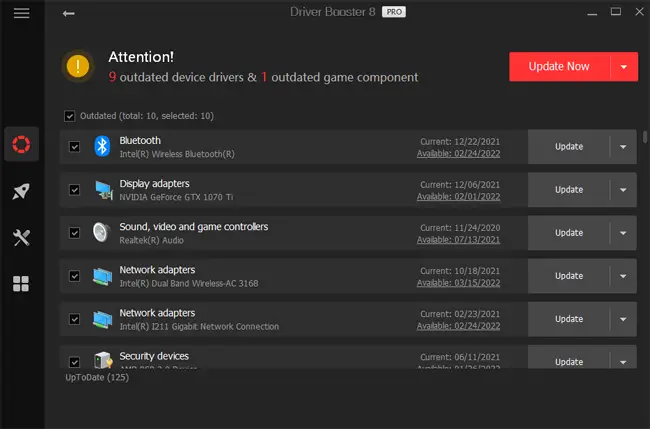
Task: Expand the Wireless-AC 3168 Update dropdown
Action: pyautogui.click(x=623, y=276)
